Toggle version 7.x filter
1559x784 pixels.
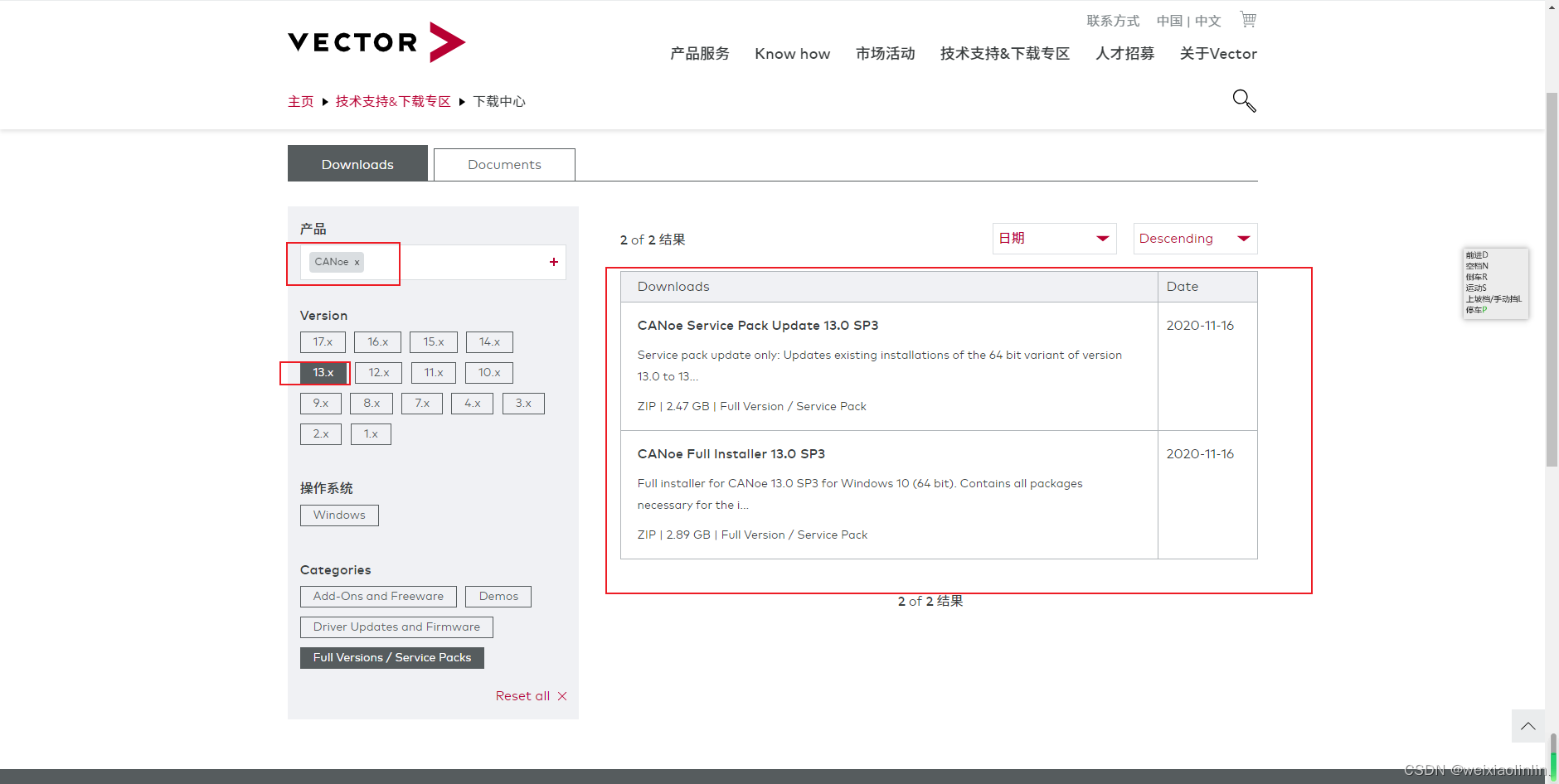pos(422,404)
